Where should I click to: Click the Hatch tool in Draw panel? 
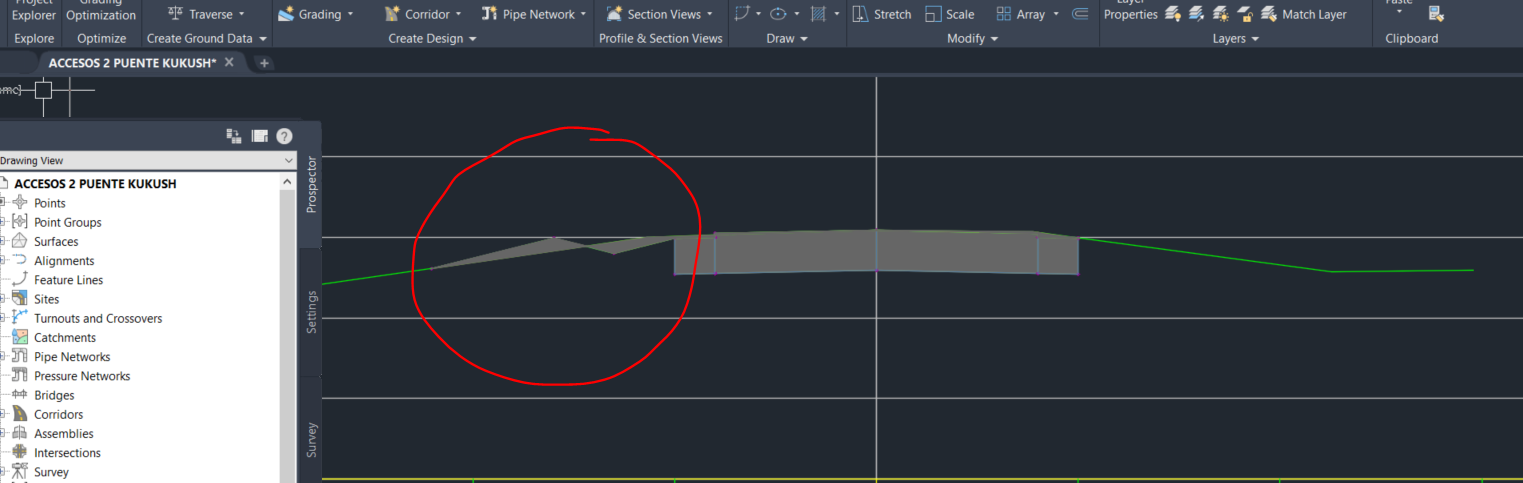818,14
